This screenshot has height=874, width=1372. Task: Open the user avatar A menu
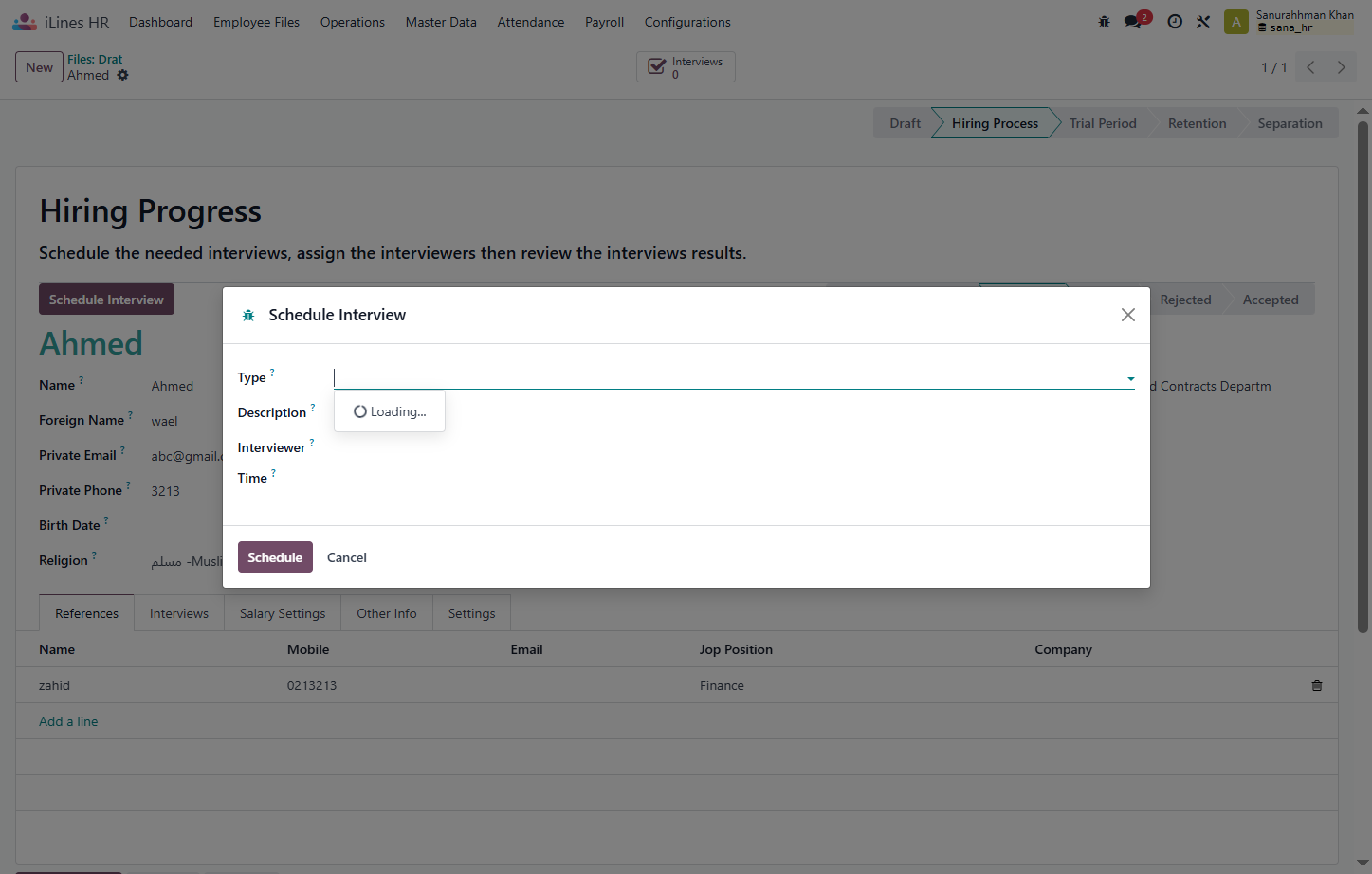(1235, 22)
